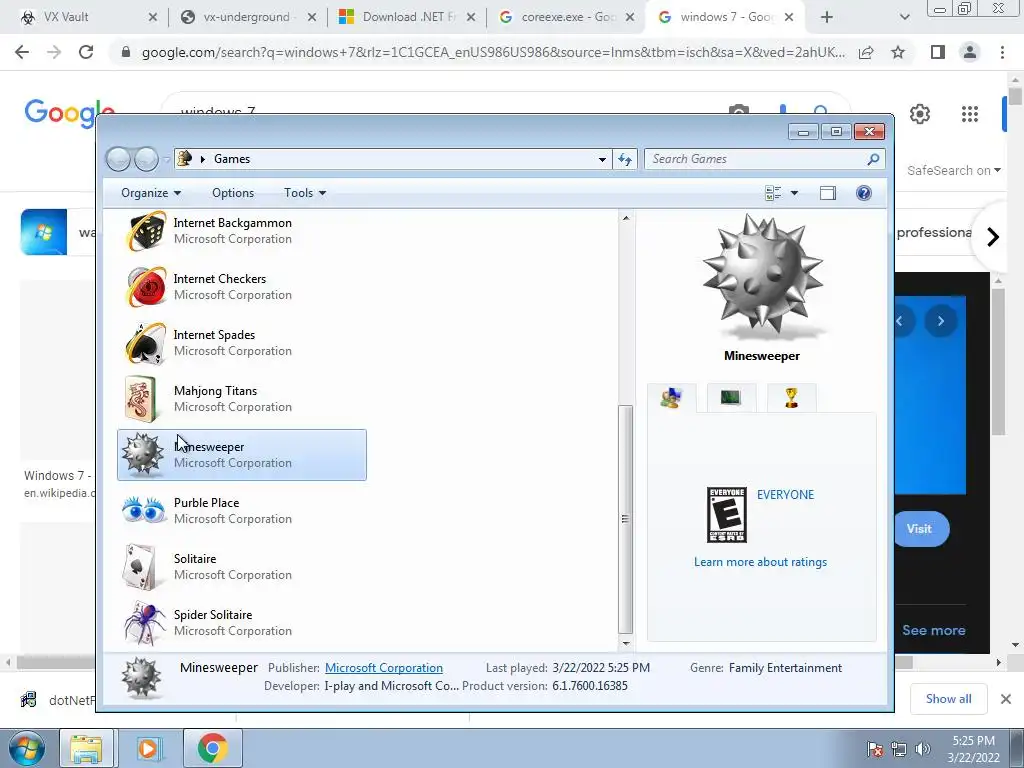The width and height of the screenshot is (1024, 768).
Task: Click the taskbar clock showing 5:25 PM
Action: coord(974,749)
